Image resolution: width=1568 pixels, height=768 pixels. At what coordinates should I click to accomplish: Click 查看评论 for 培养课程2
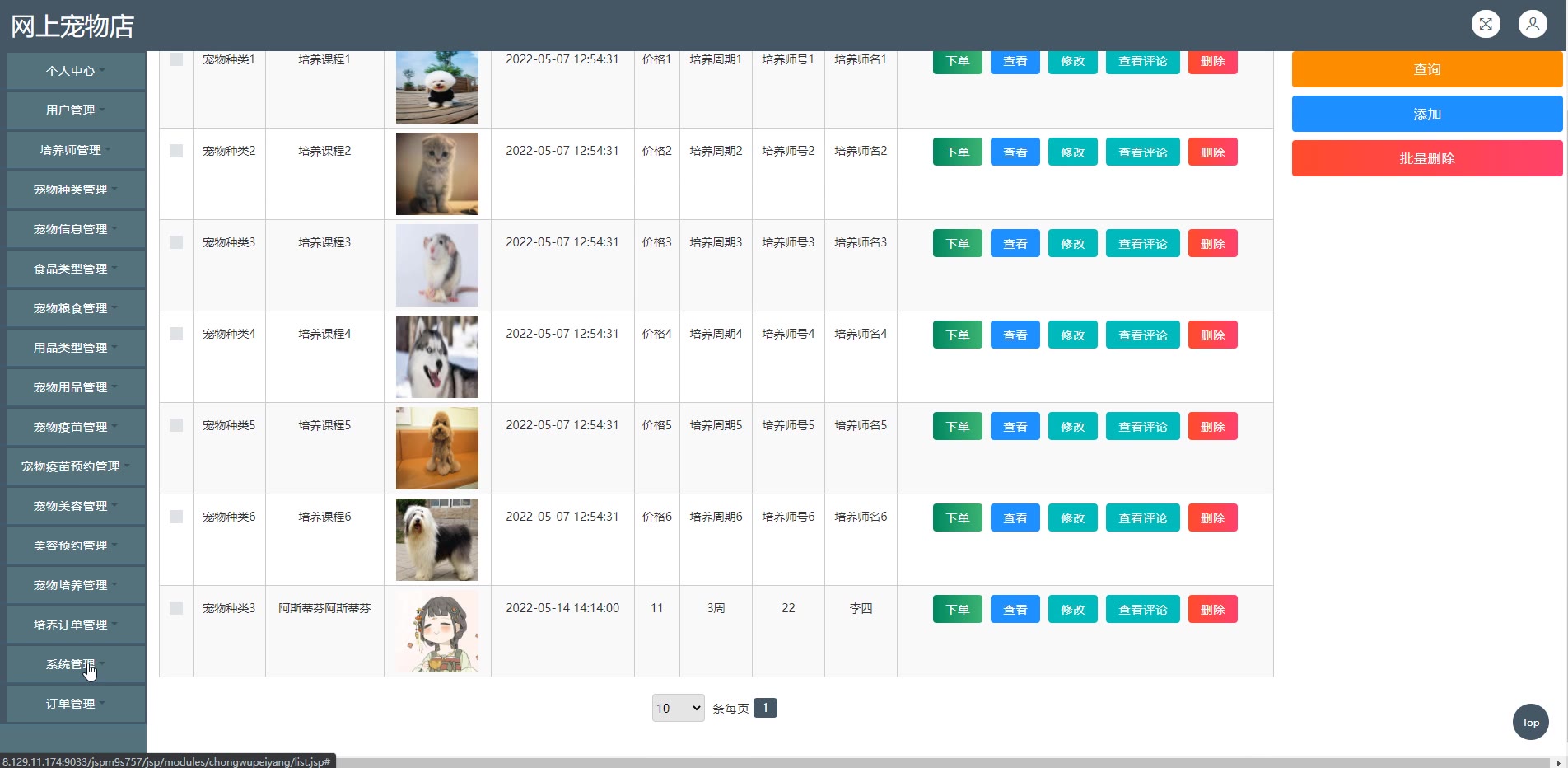pos(1143,152)
